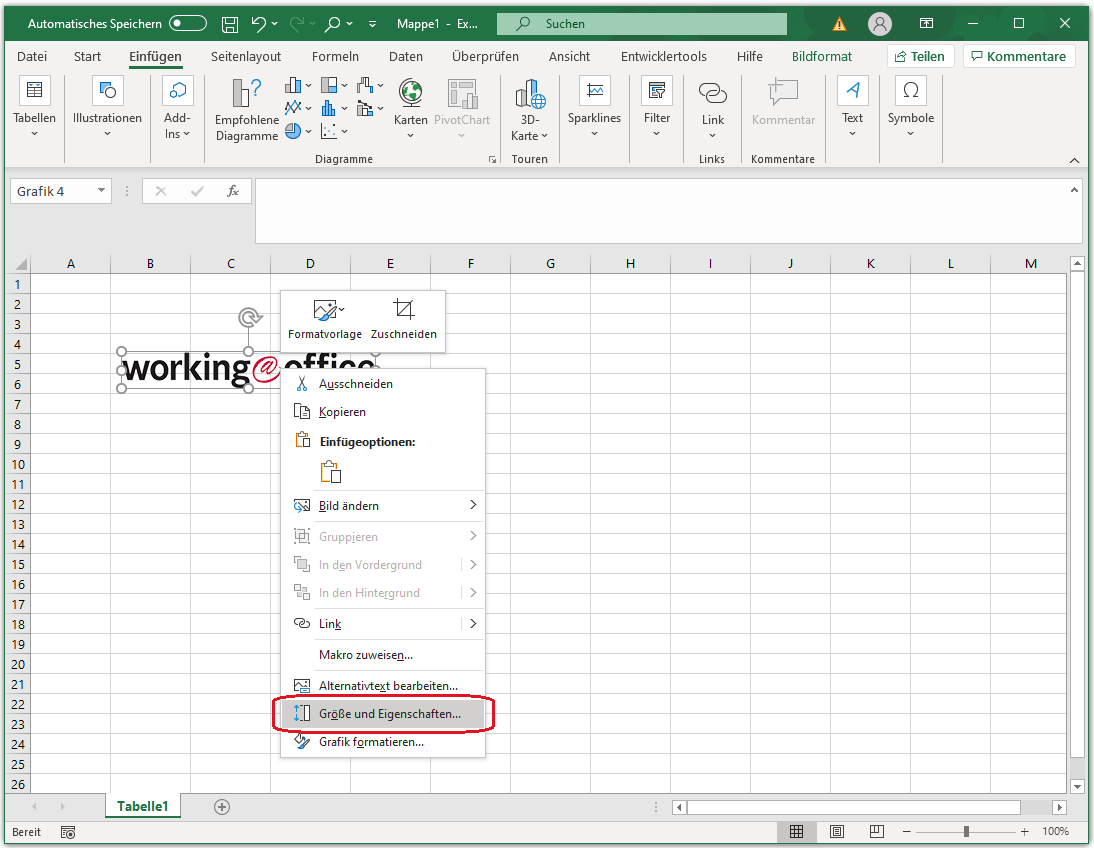
Task: Select Kopieren in the context menu
Action: tap(342, 412)
